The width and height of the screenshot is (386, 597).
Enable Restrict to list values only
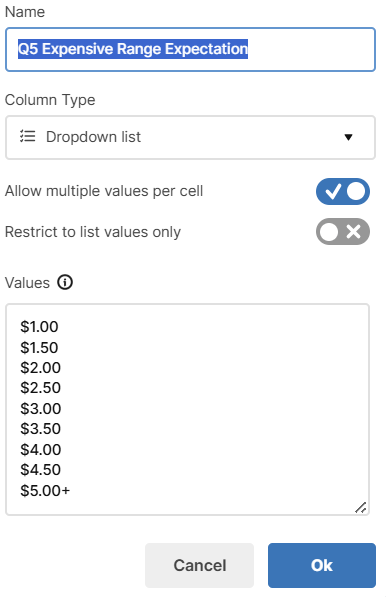(x=343, y=231)
